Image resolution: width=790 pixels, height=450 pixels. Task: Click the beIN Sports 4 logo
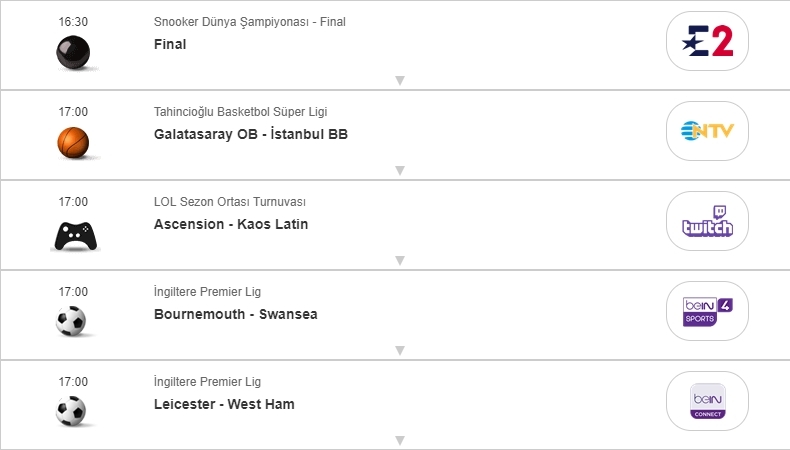tap(707, 311)
